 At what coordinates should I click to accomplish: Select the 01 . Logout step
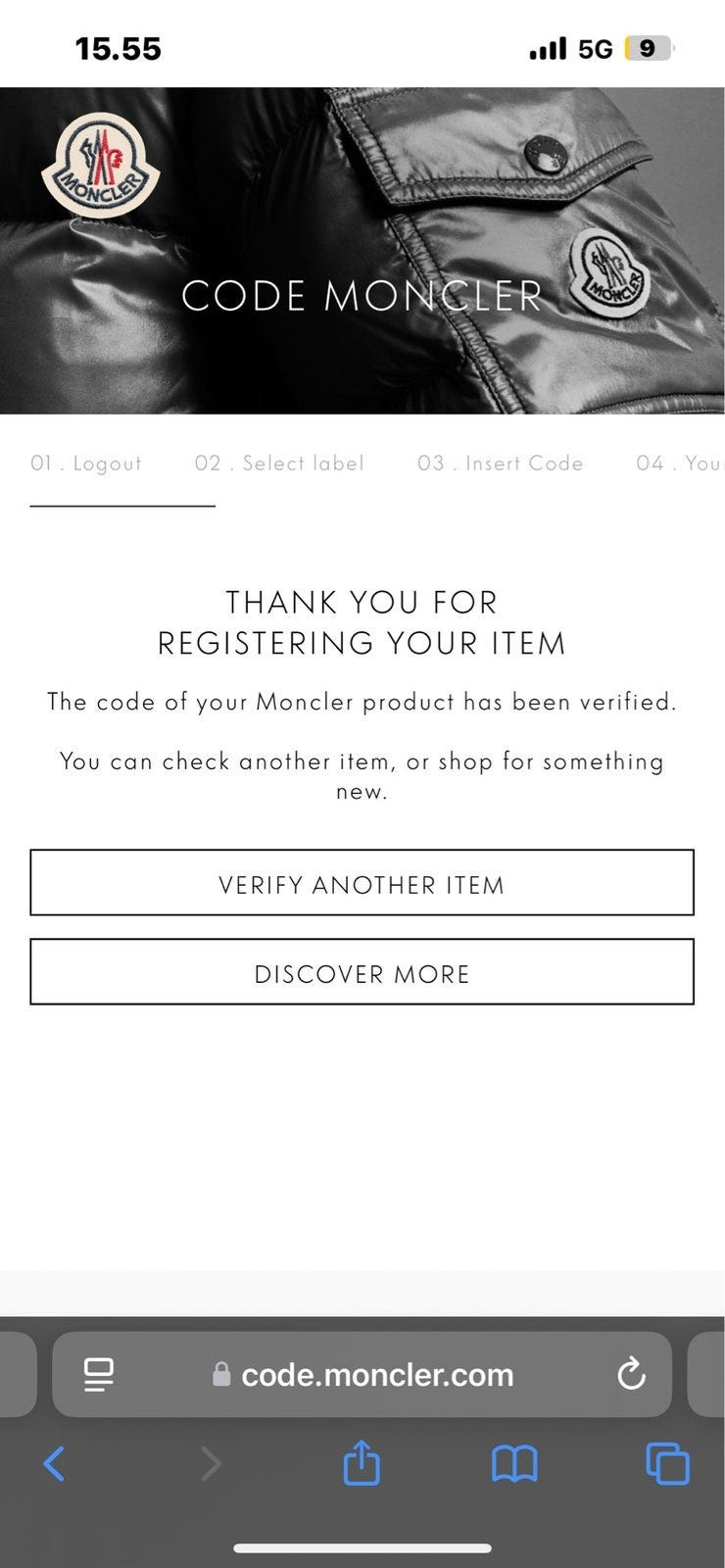(86, 464)
